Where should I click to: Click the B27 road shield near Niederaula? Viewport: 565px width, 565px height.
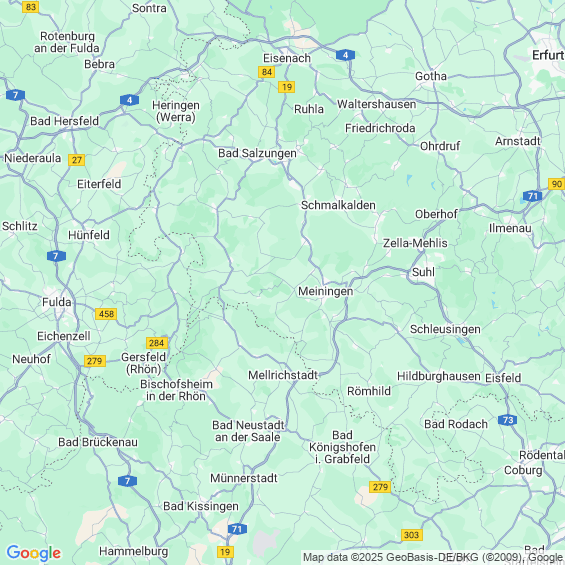point(76,160)
